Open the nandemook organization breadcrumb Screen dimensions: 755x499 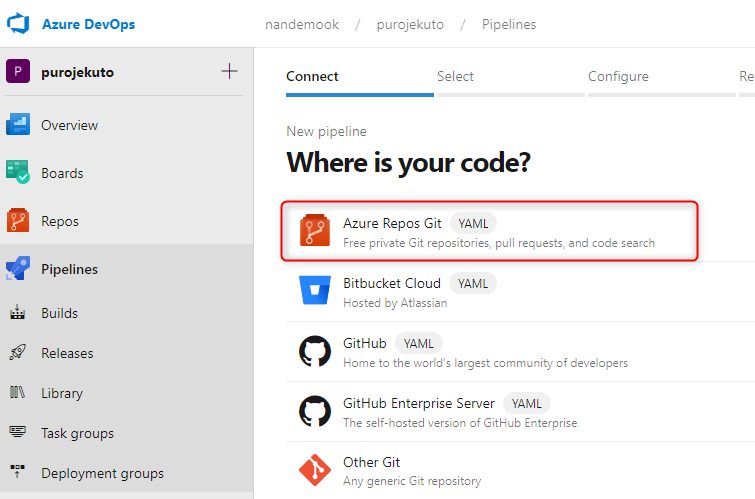pyautogui.click(x=302, y=25)
